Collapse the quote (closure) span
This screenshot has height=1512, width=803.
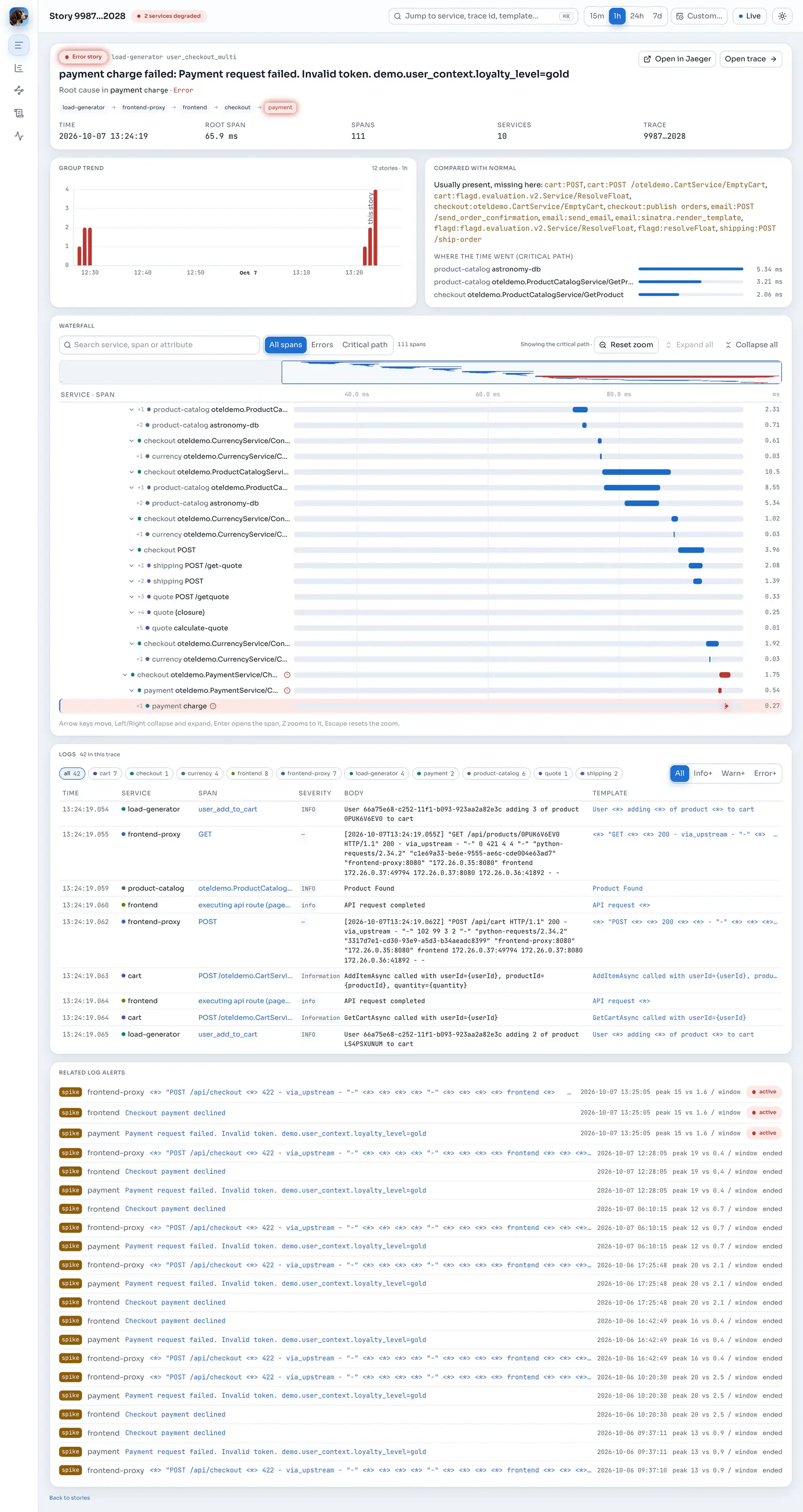tap(132, 612)
